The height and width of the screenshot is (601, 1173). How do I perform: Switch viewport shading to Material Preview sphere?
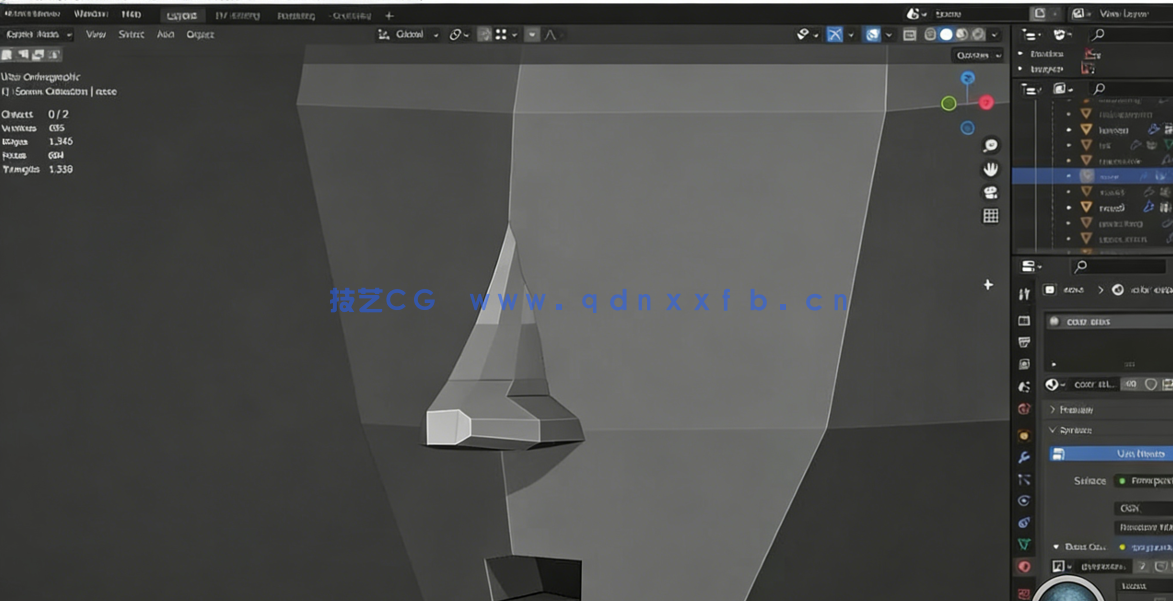click(961, 33)
